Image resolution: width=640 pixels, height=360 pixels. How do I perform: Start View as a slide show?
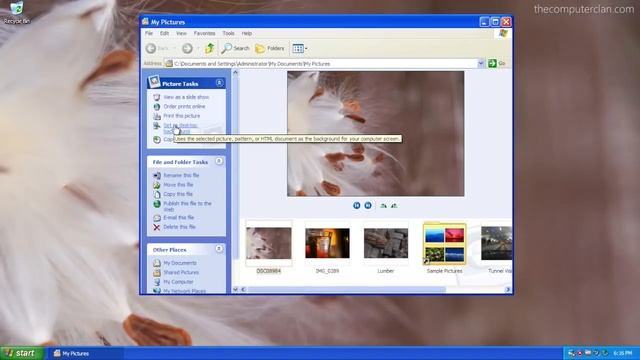click(186, 97)
